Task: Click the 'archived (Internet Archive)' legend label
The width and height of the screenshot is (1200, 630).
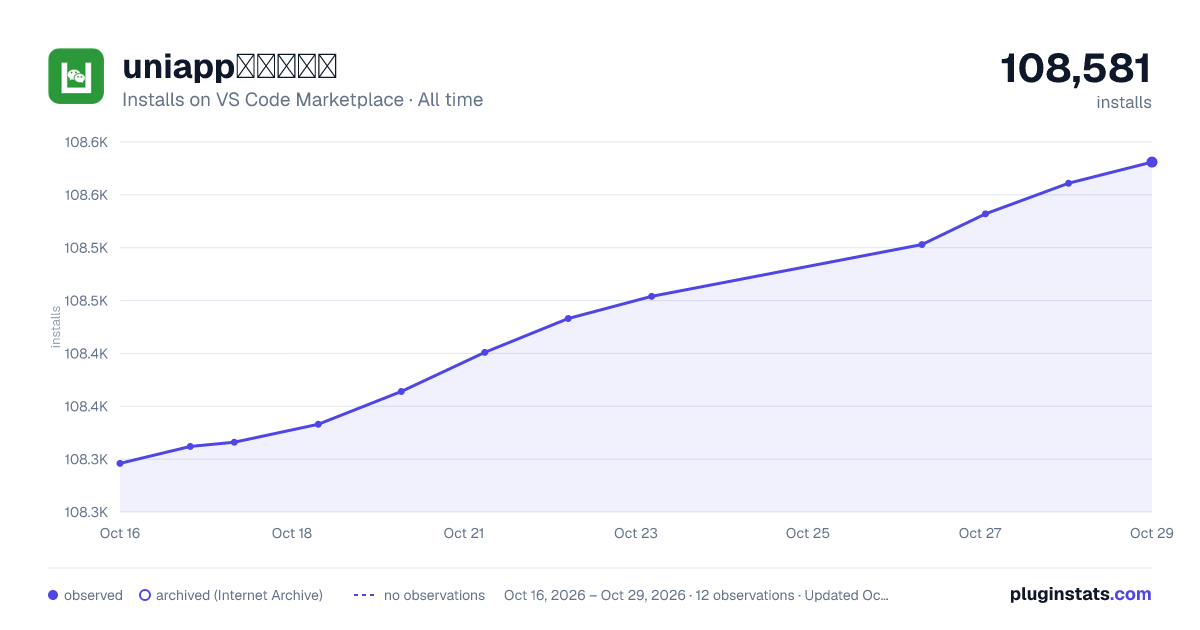Action: tap(239, 595)
